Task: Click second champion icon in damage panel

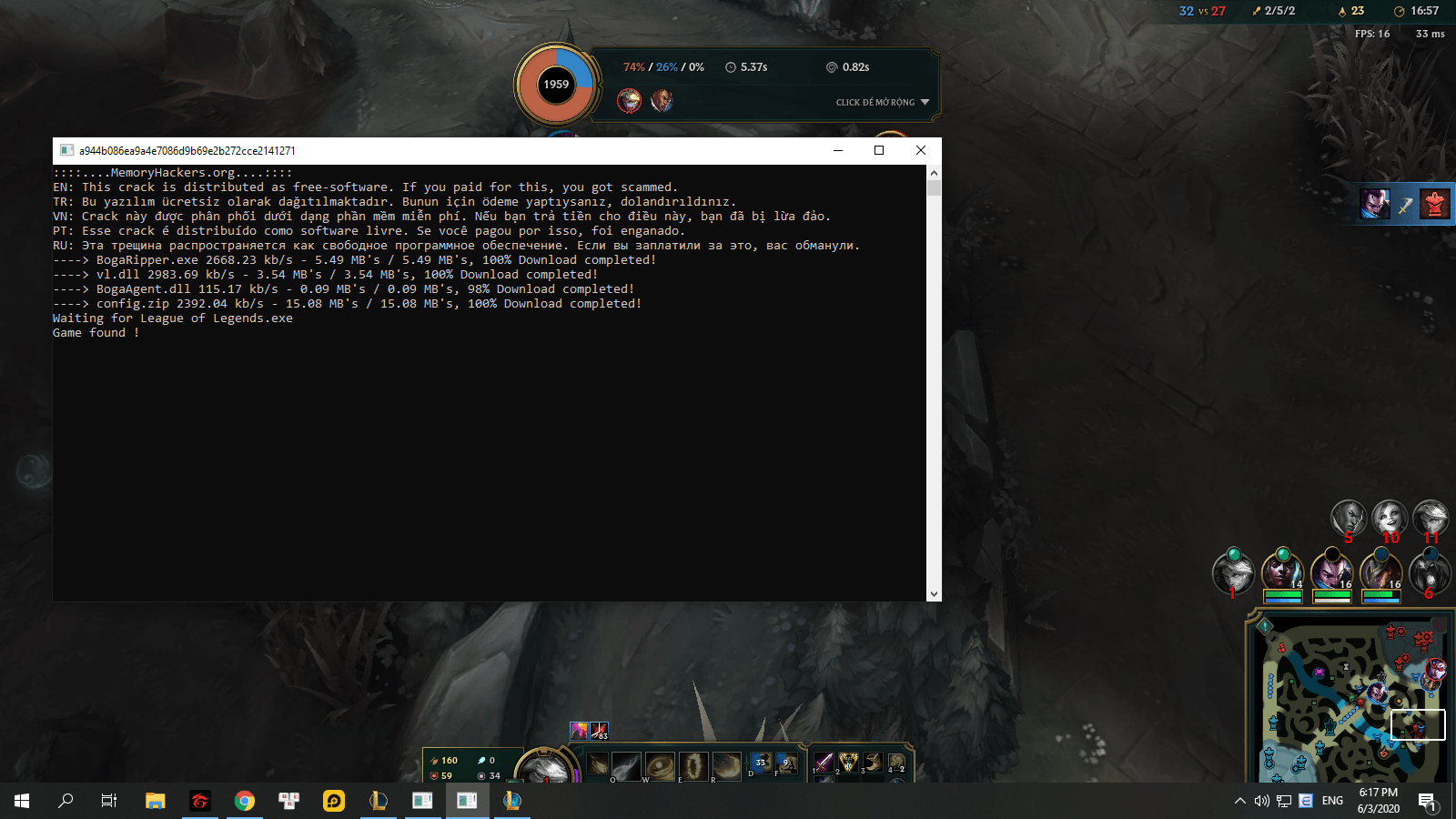Action: point(662,100)
